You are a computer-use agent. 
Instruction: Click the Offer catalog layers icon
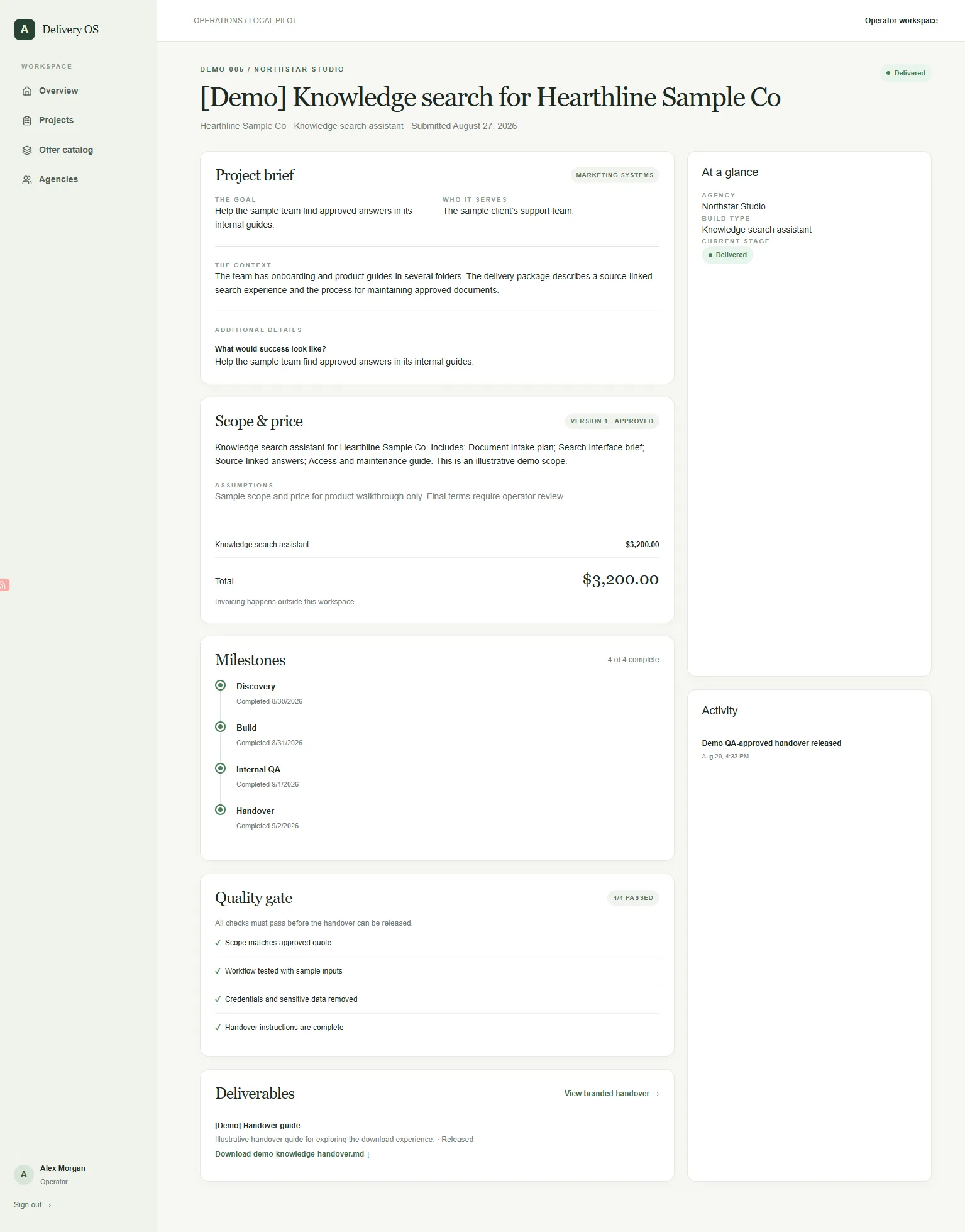pyautogui.click(x=27, y=150)
